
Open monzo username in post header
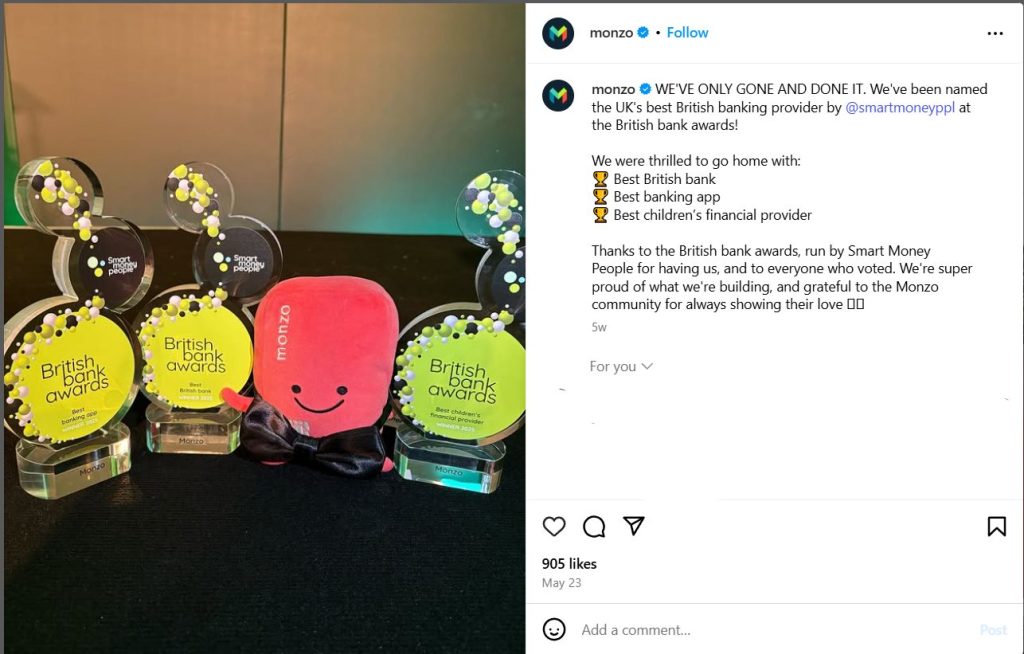[x=611, y=33]
